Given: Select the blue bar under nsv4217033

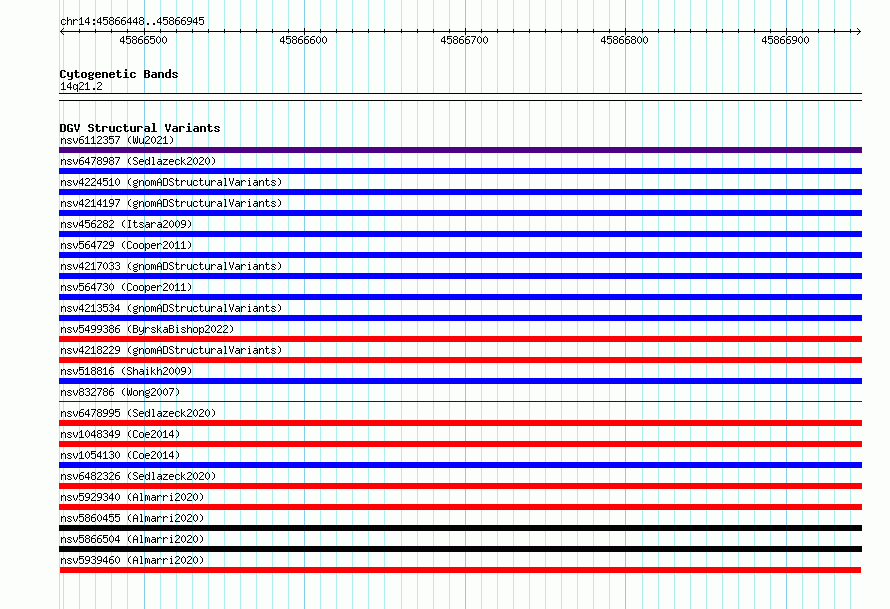Looking at the screenshot, I should [x=460, y=276].
